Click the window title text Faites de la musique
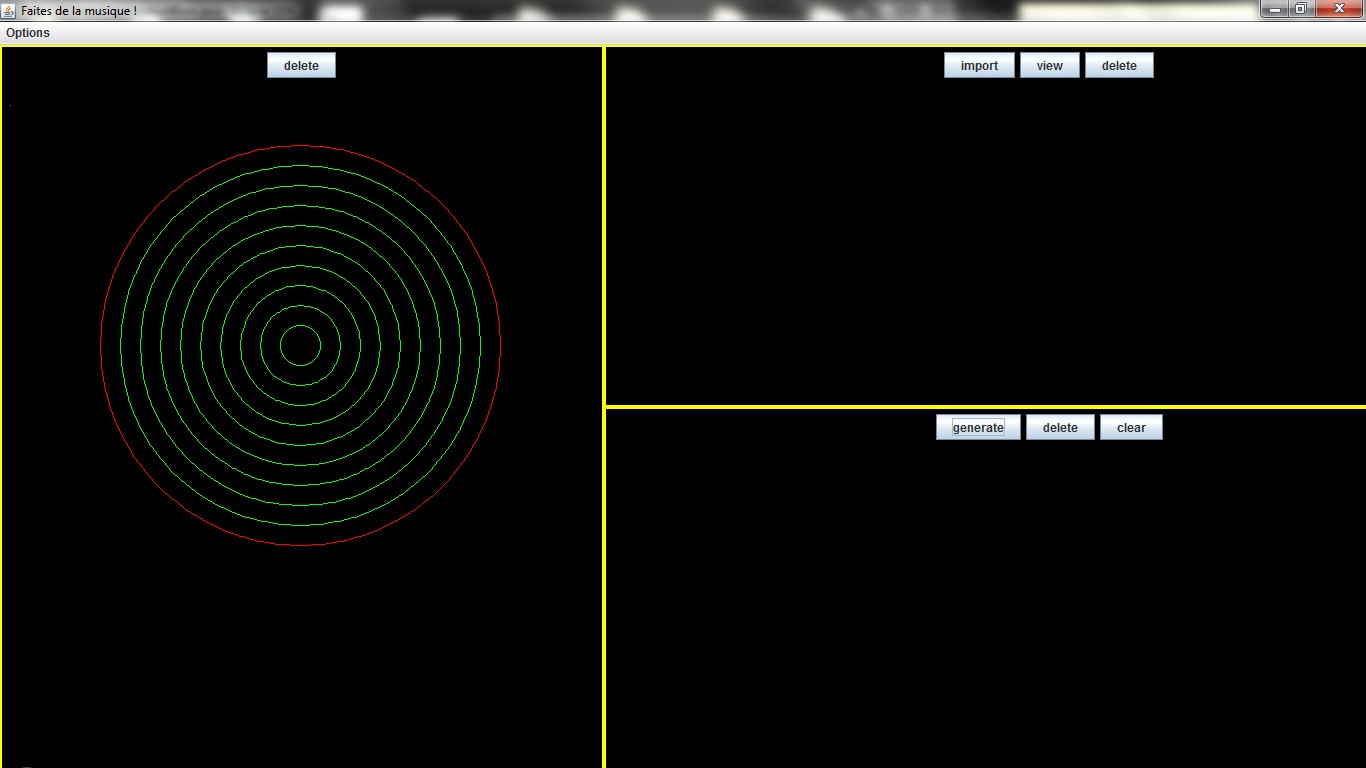Image resolution: width=1366 pixels, height=768 pixels. point(78,10)
